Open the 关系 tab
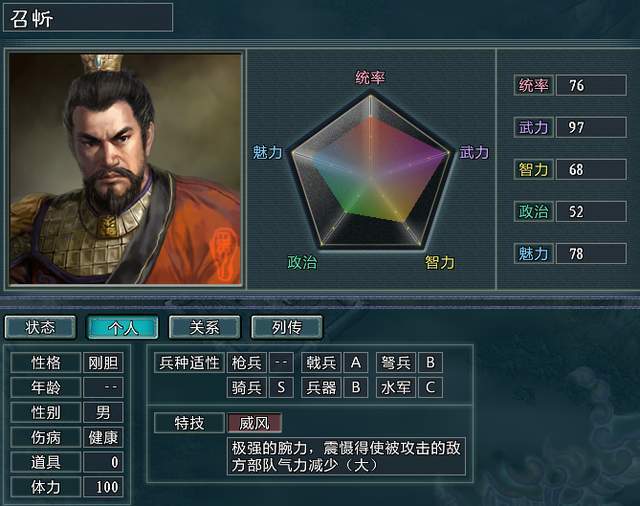640x506 pixels. 204,327
